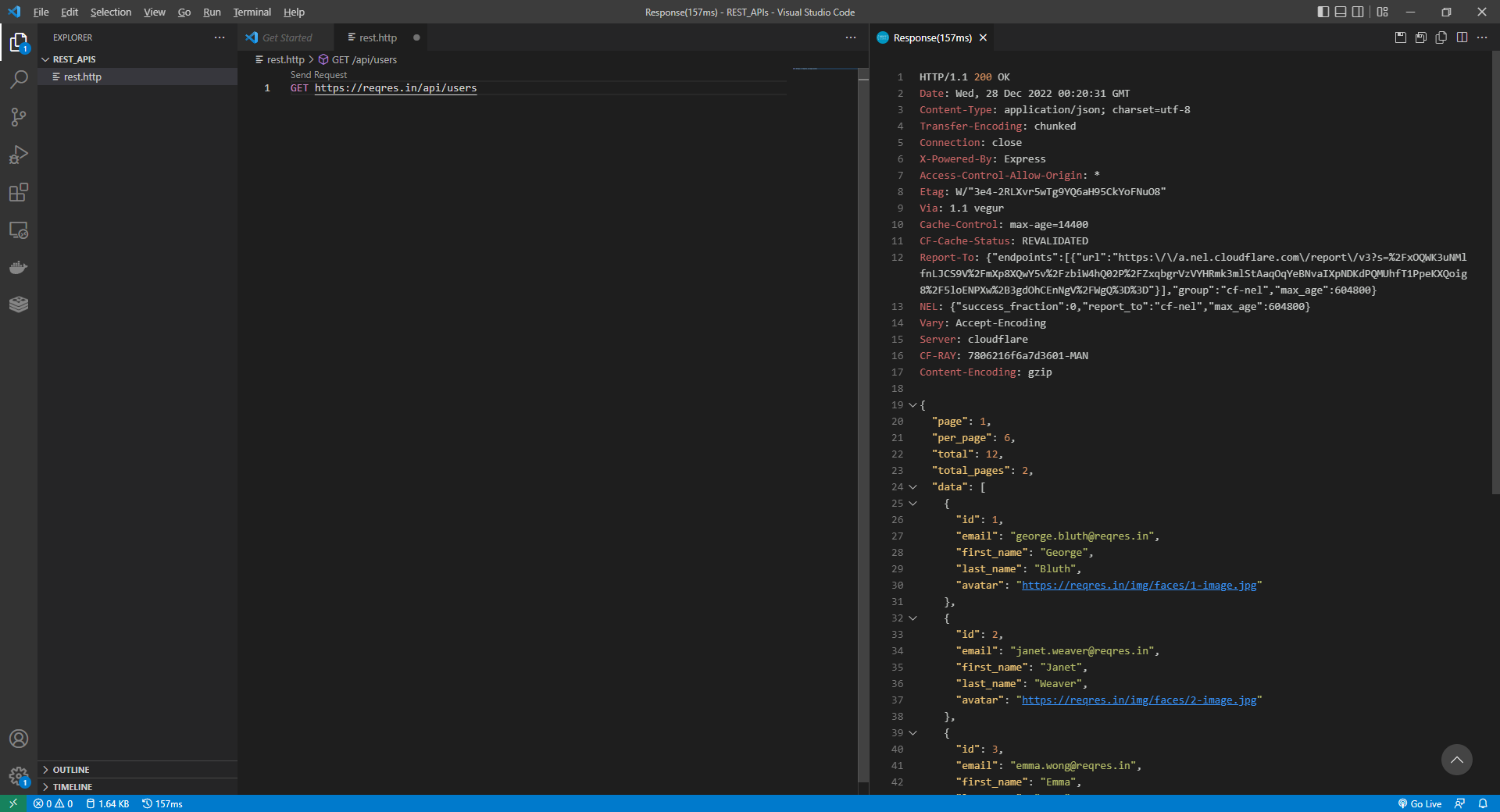Open the Source Control view
1500x812 pixels.
coord(19,117)
